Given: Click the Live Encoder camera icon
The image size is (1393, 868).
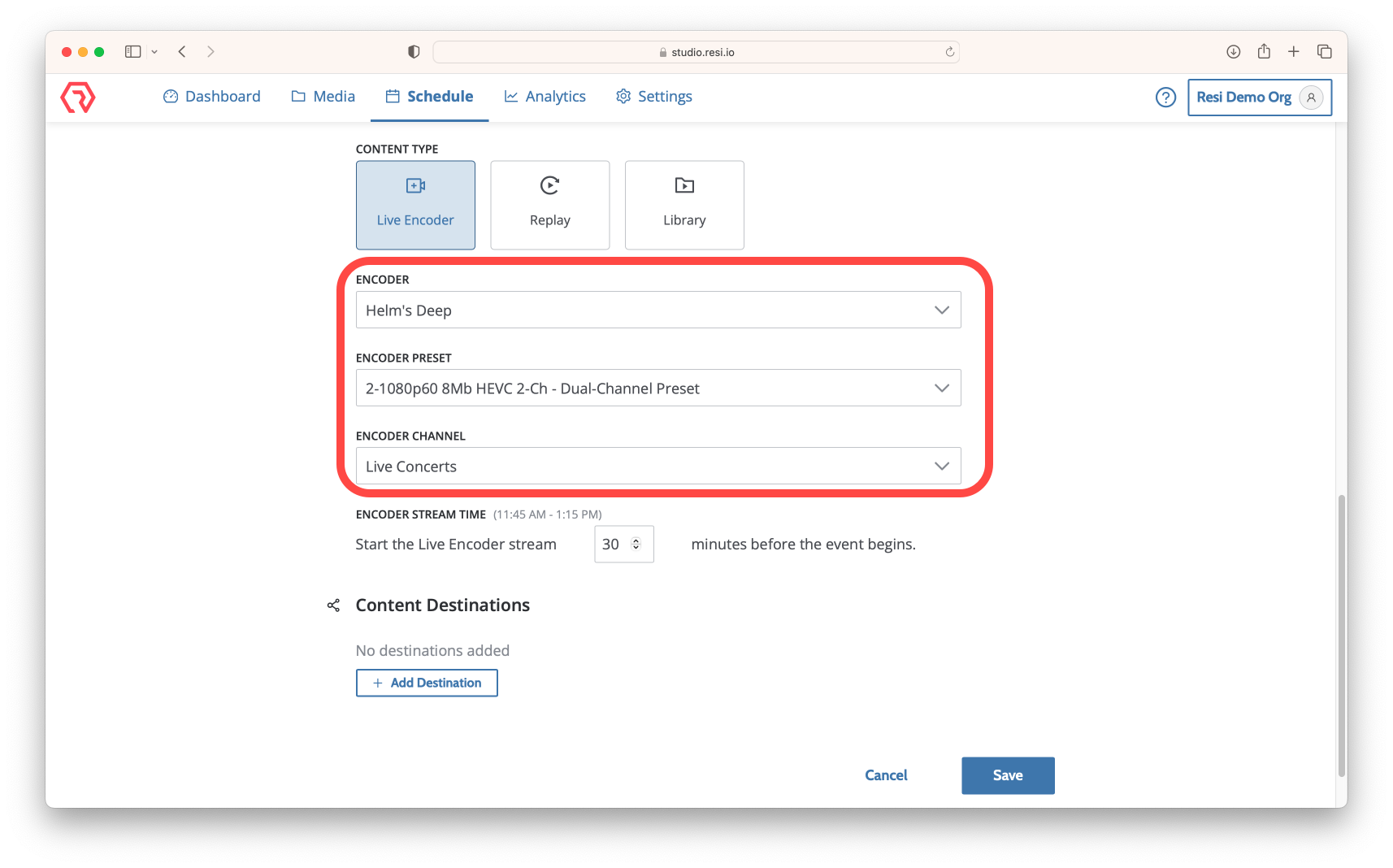Looking at the screenshot, I should coord(415,184).
